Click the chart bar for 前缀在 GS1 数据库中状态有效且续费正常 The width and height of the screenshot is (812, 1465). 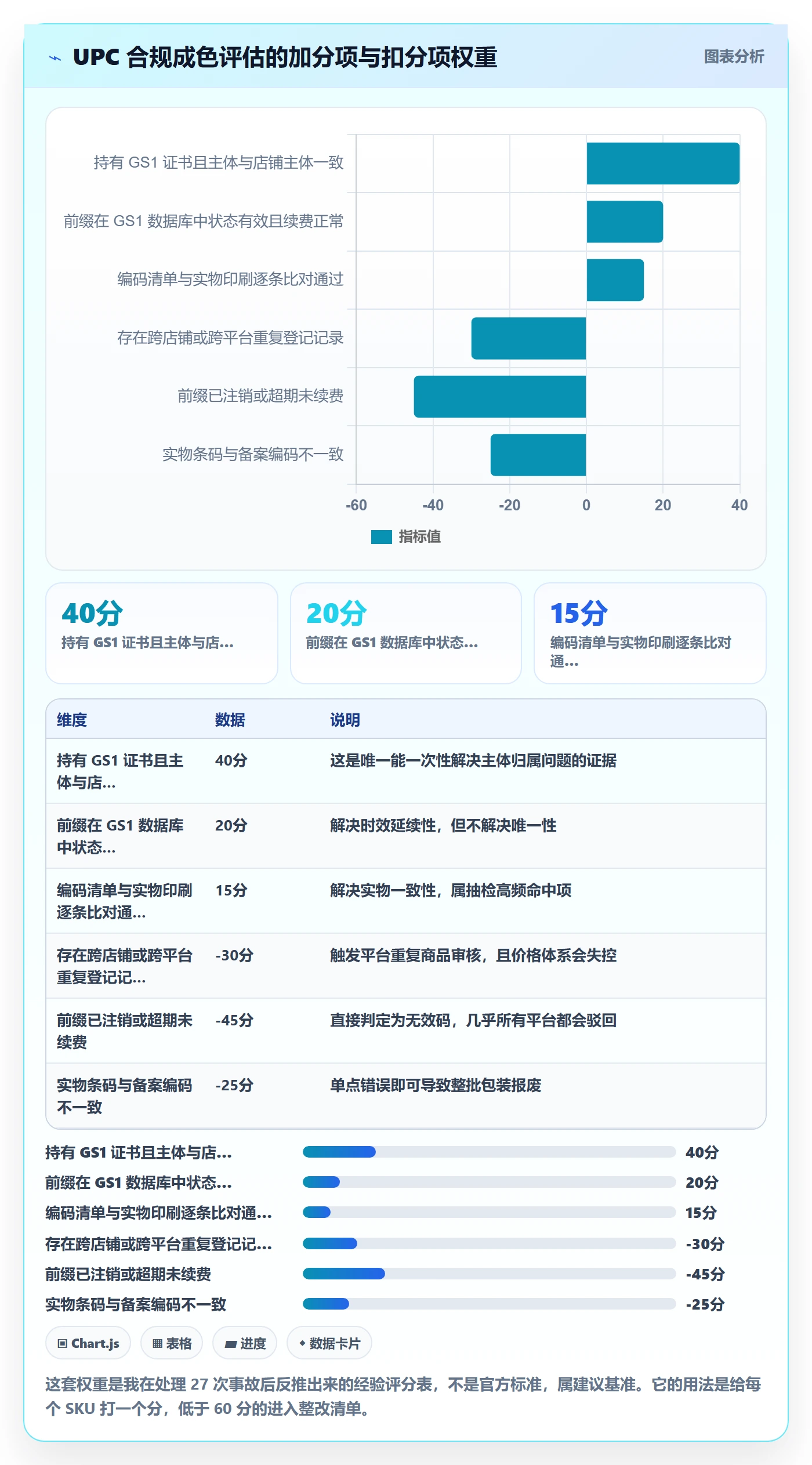pyautogui.click(x=625, y=222)
